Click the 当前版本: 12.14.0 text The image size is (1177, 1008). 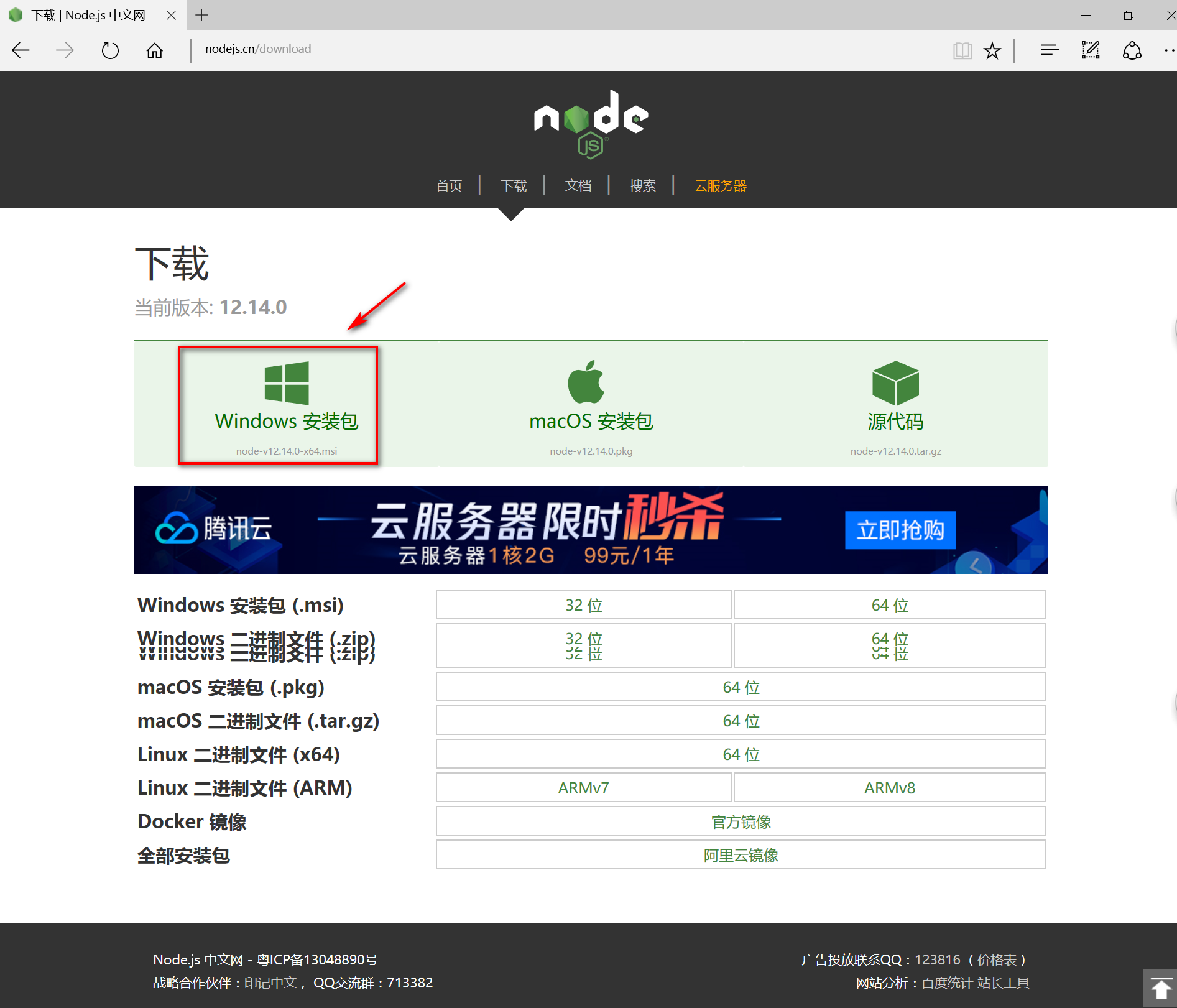click(211, 307)
